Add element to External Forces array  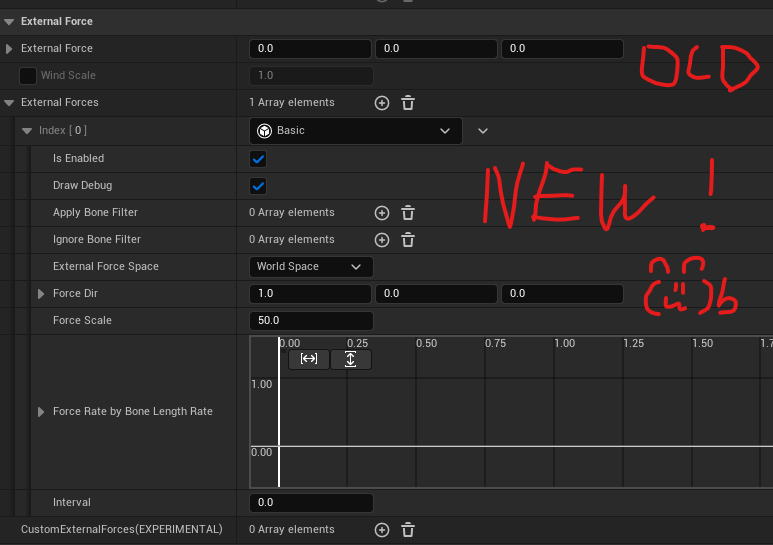pos(382,103)
